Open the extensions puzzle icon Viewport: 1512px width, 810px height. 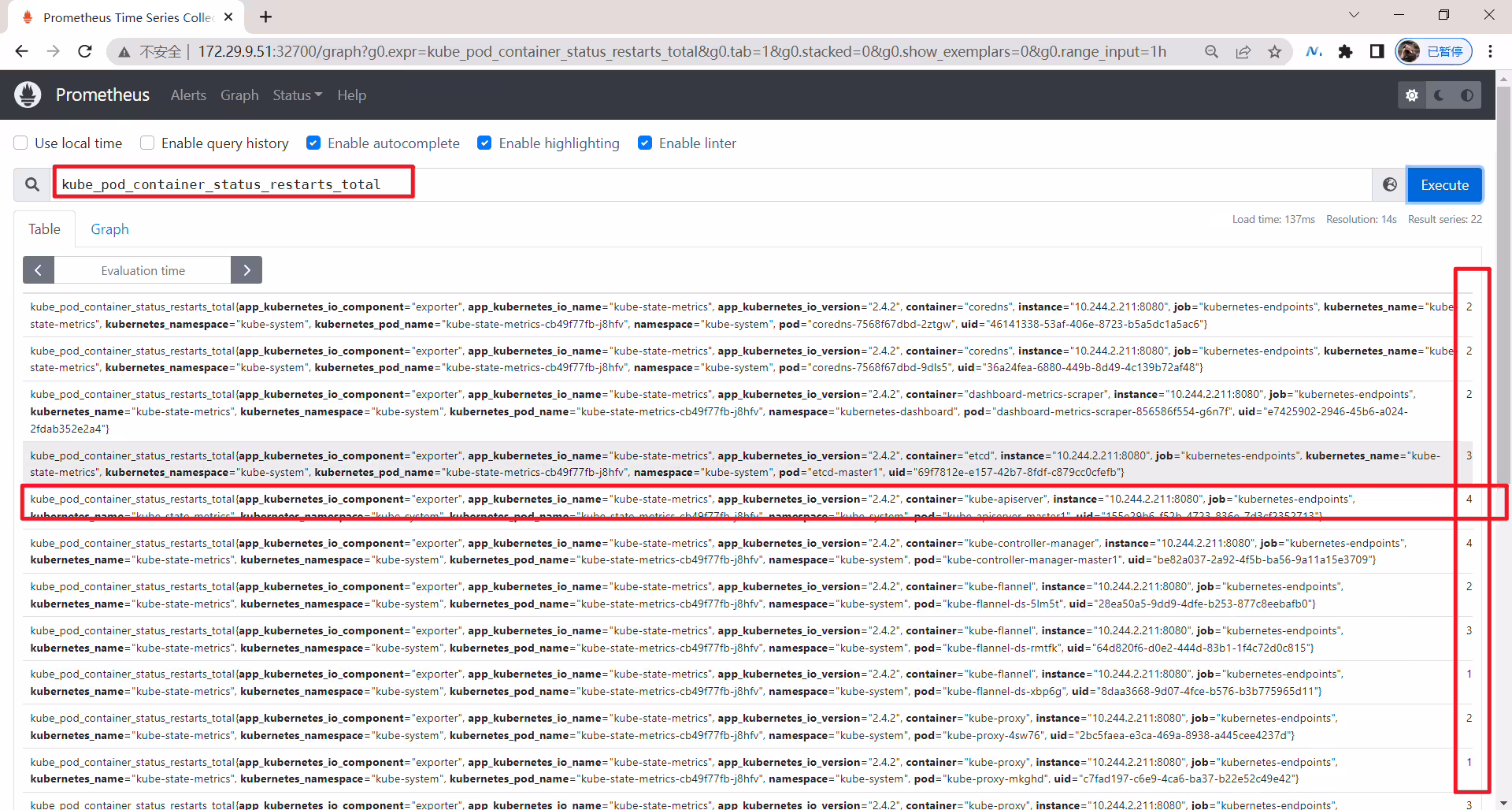pos(1345,51)
